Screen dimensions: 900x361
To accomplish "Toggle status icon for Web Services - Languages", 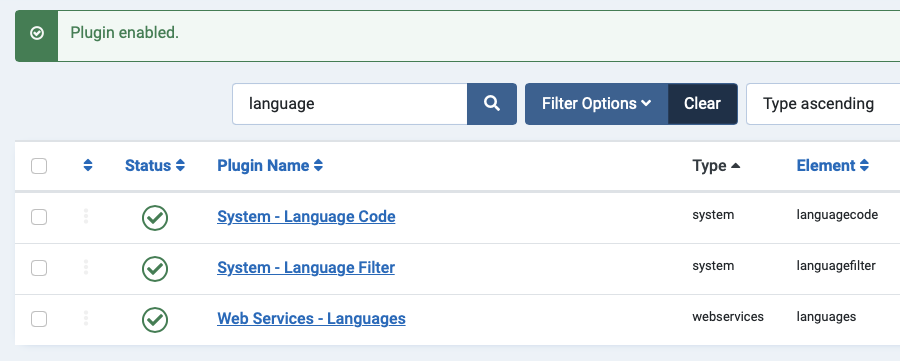I will [x=155, y=320].
